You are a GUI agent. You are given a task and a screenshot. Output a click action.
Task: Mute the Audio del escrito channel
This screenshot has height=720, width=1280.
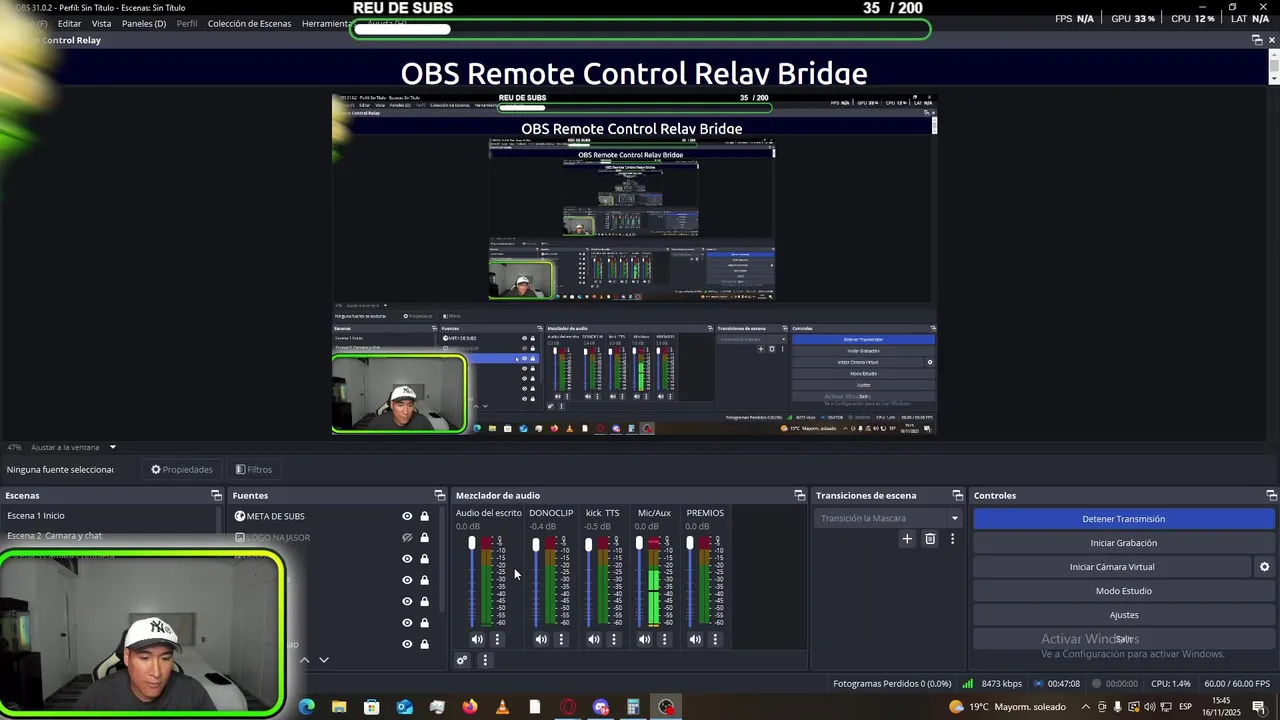(477, 639)
